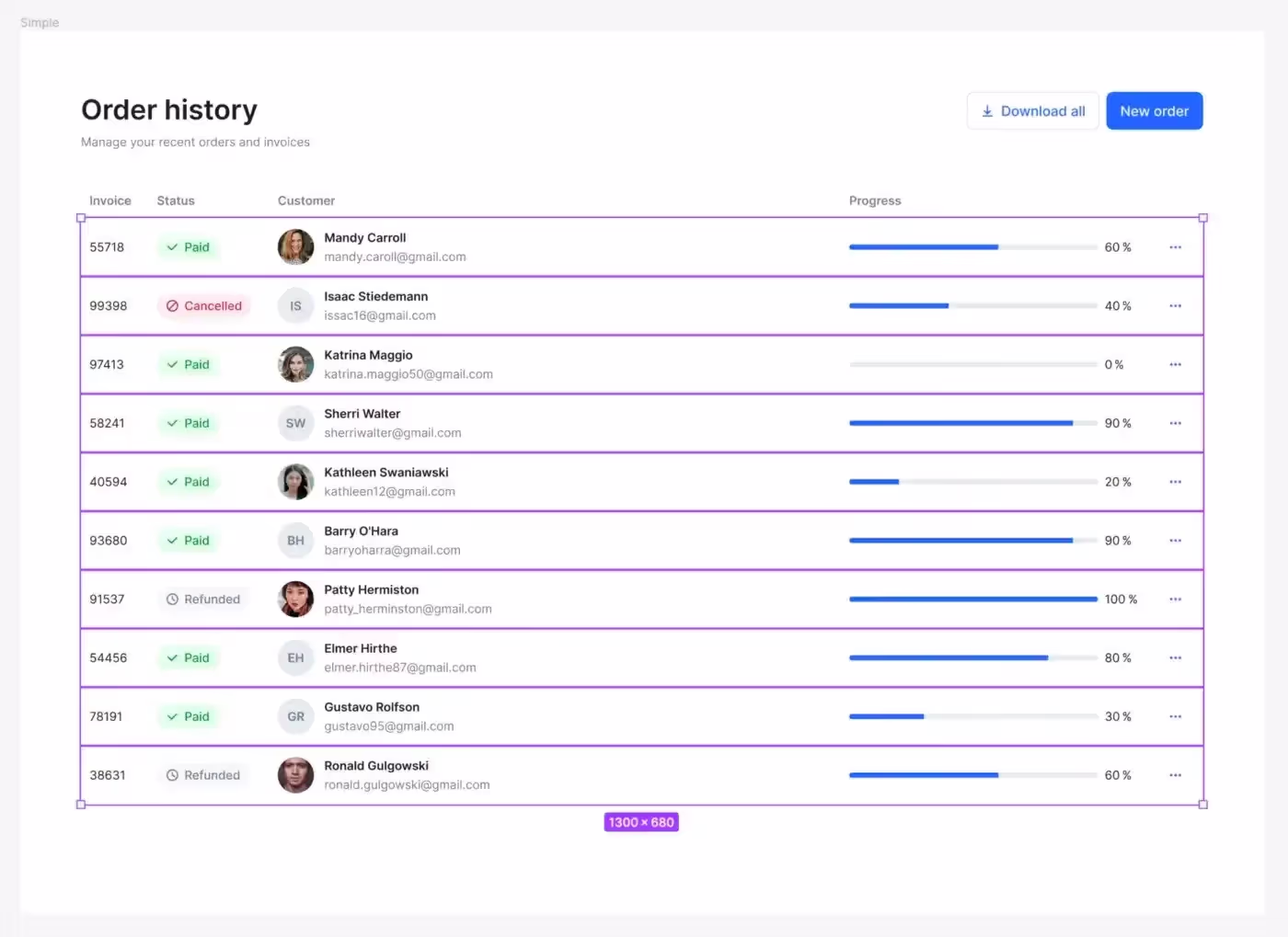The height and width of the screenshot is (937, 1288).
Task: Open more options for Isaac Stiedemann row
Action: (x=1175, y=306)
